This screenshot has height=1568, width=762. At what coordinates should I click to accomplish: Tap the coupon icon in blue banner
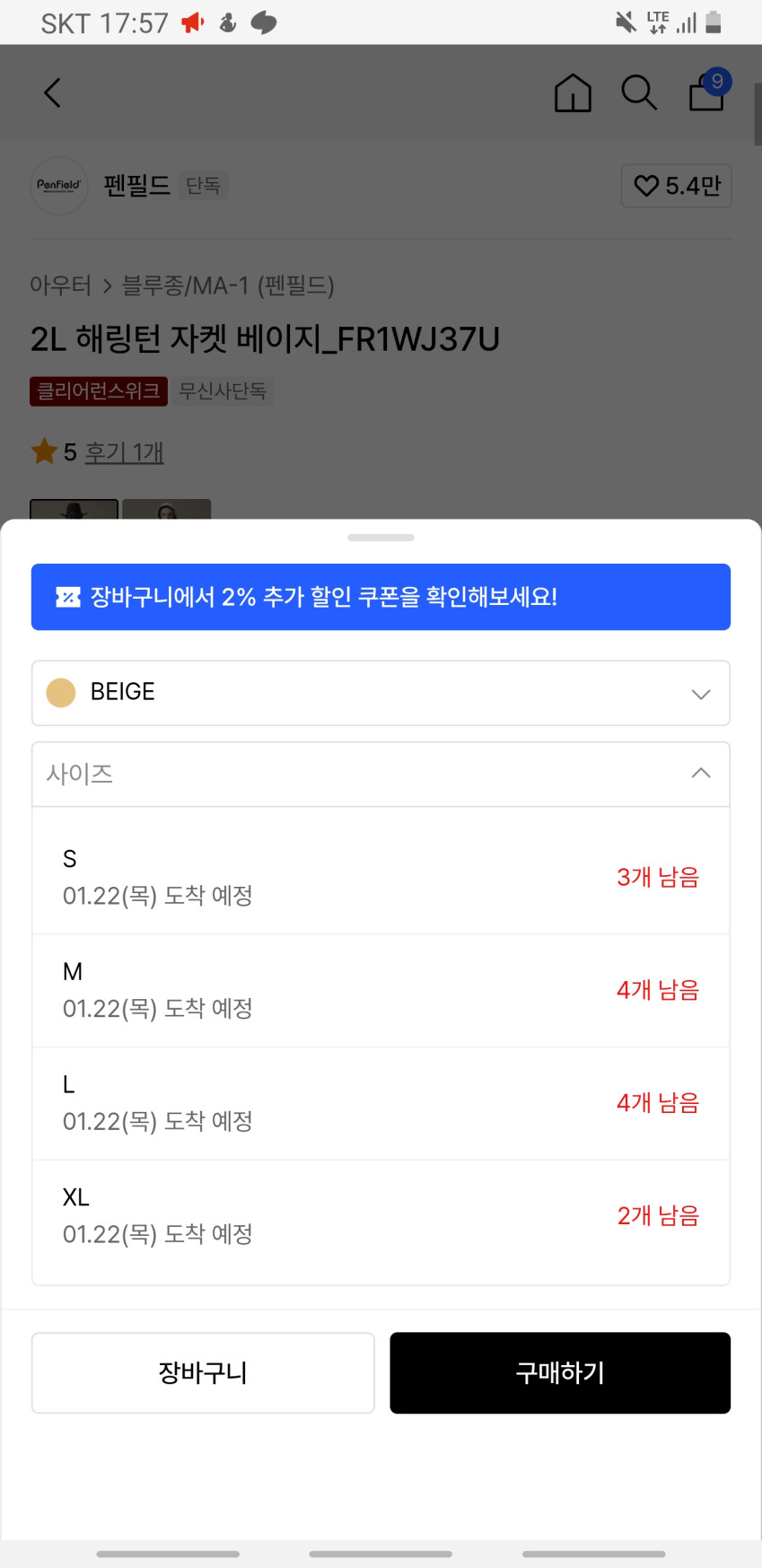[68, 597]
